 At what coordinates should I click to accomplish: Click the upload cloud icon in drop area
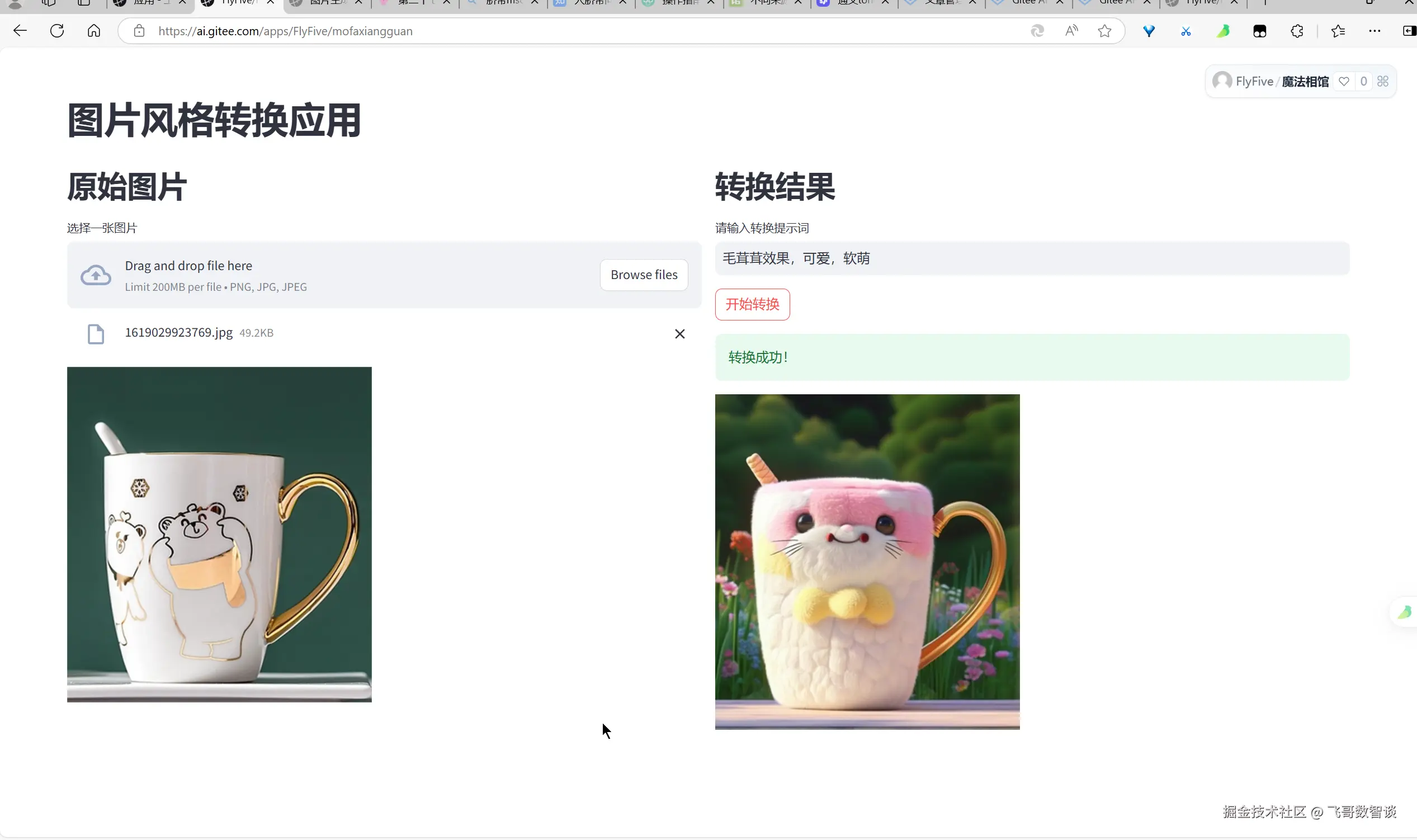[x=96, y=275]
